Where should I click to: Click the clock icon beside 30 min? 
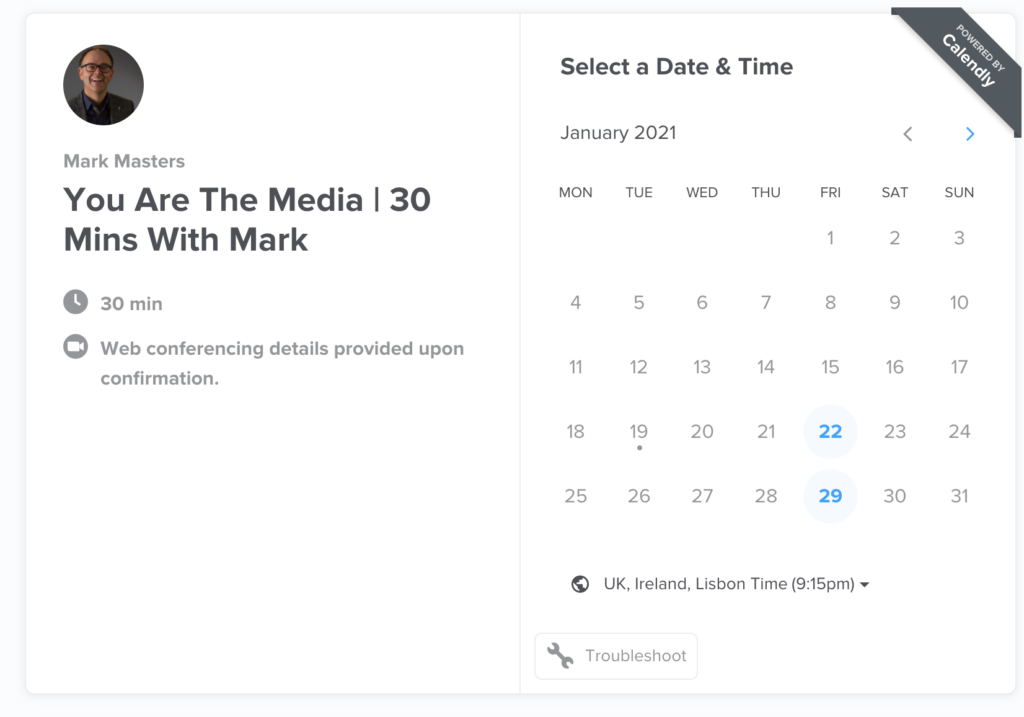[76, 302]
